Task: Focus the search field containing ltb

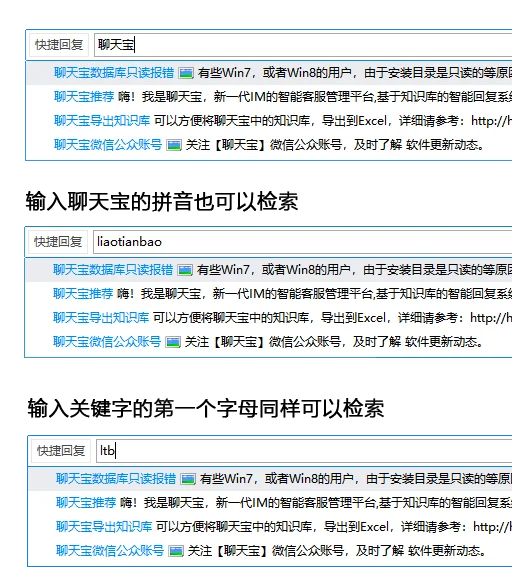Action: coord(304,451)
